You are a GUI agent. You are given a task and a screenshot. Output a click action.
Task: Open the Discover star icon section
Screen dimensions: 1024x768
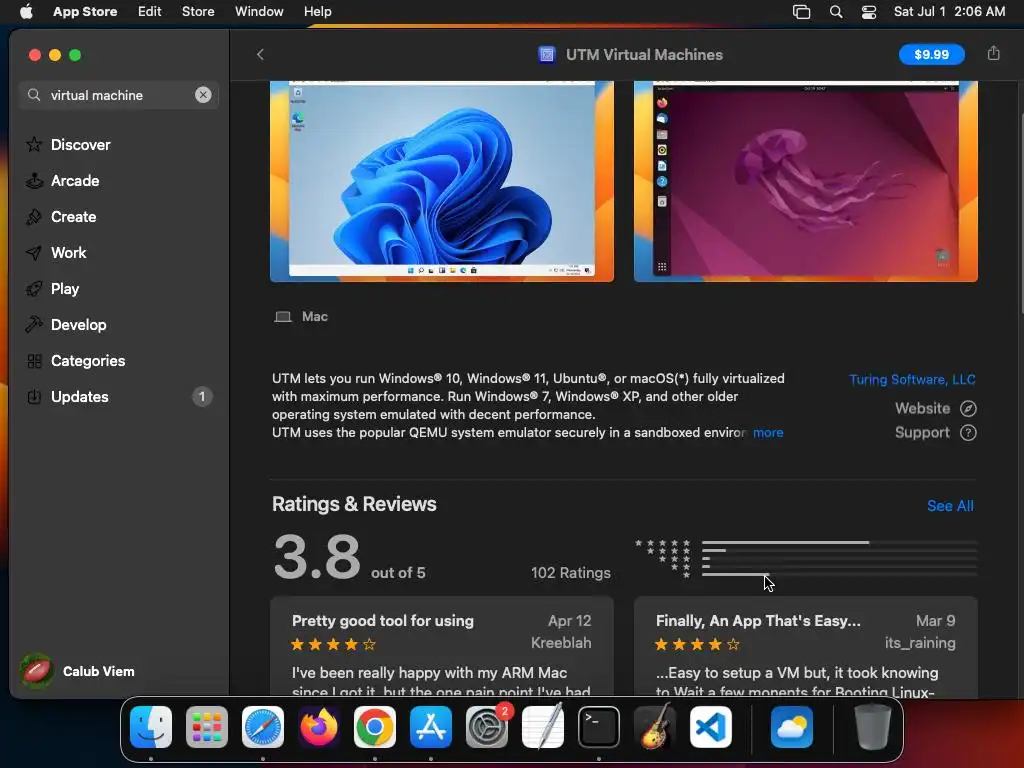(x=34, y=144)
